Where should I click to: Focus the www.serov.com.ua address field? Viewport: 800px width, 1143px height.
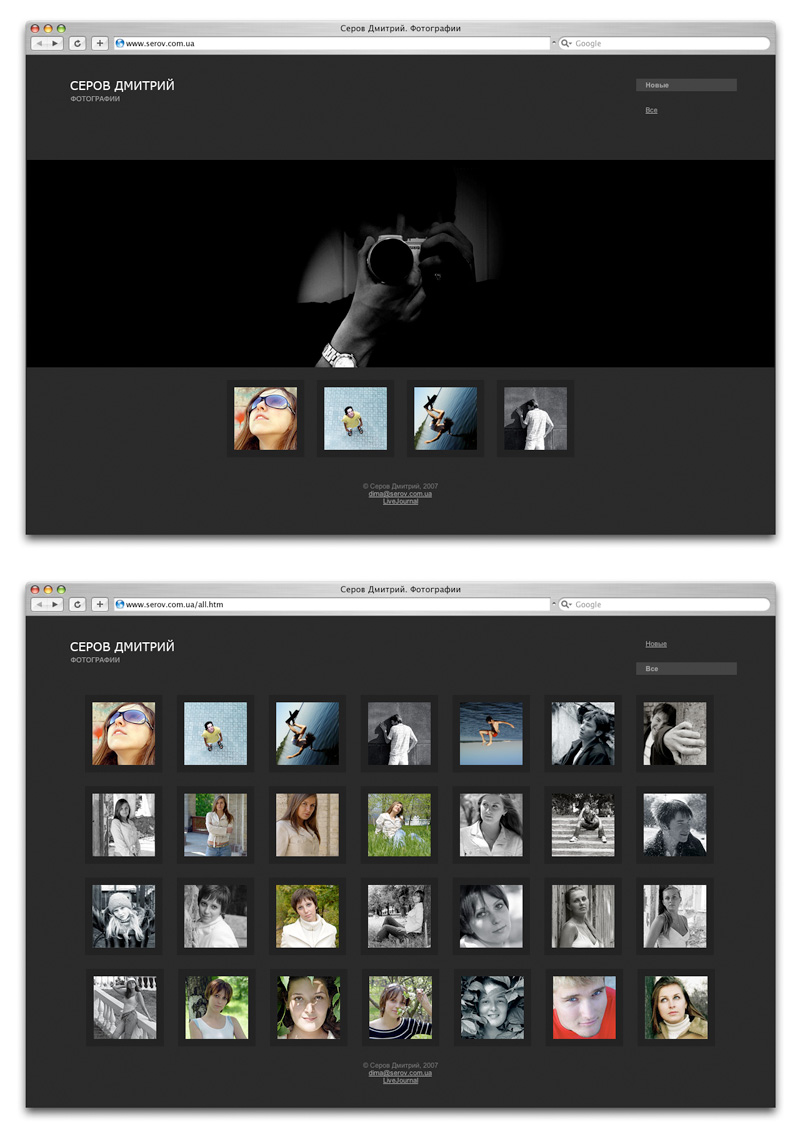coord(332,43)
